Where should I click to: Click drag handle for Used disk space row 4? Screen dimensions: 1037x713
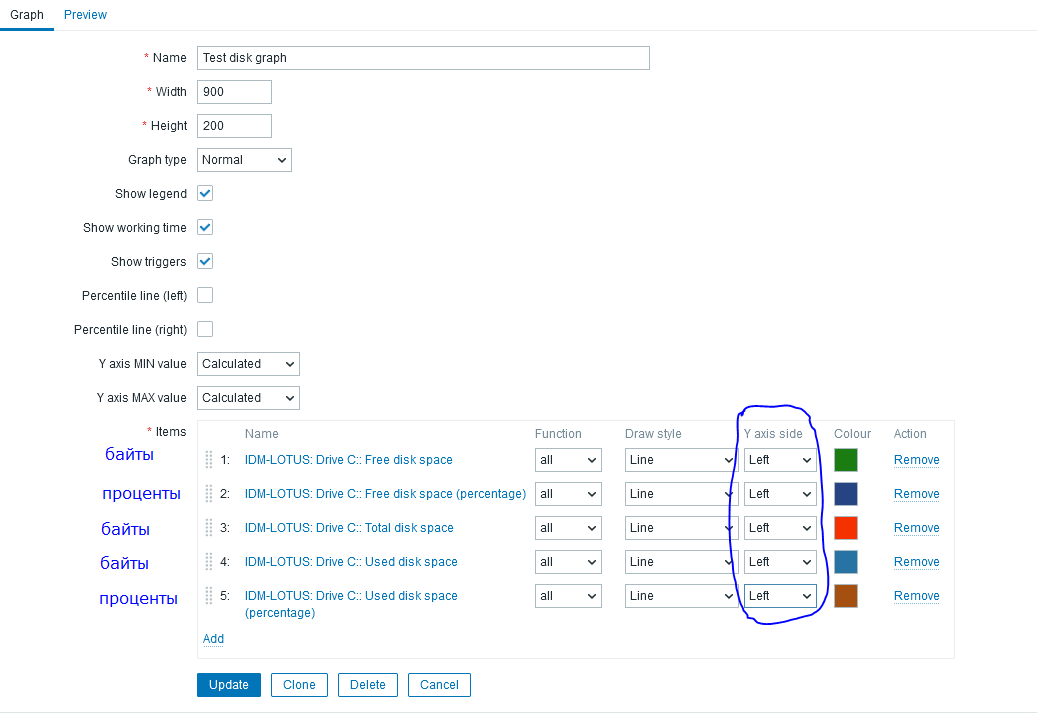coord(209,562)
